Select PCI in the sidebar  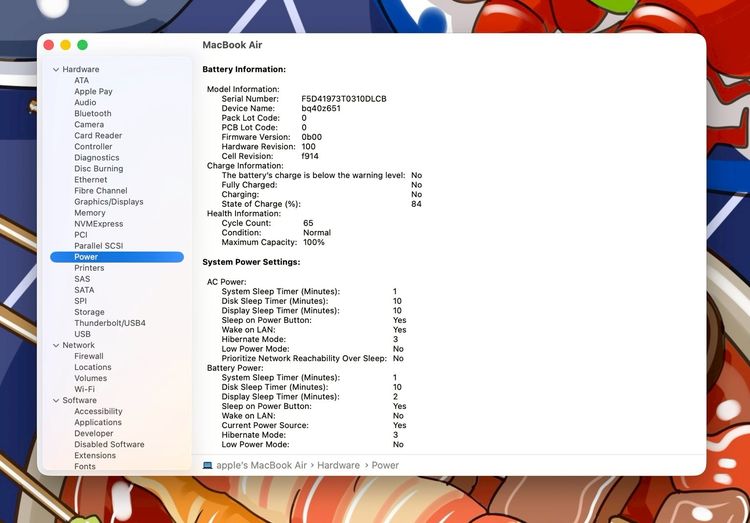coord(81,234)
